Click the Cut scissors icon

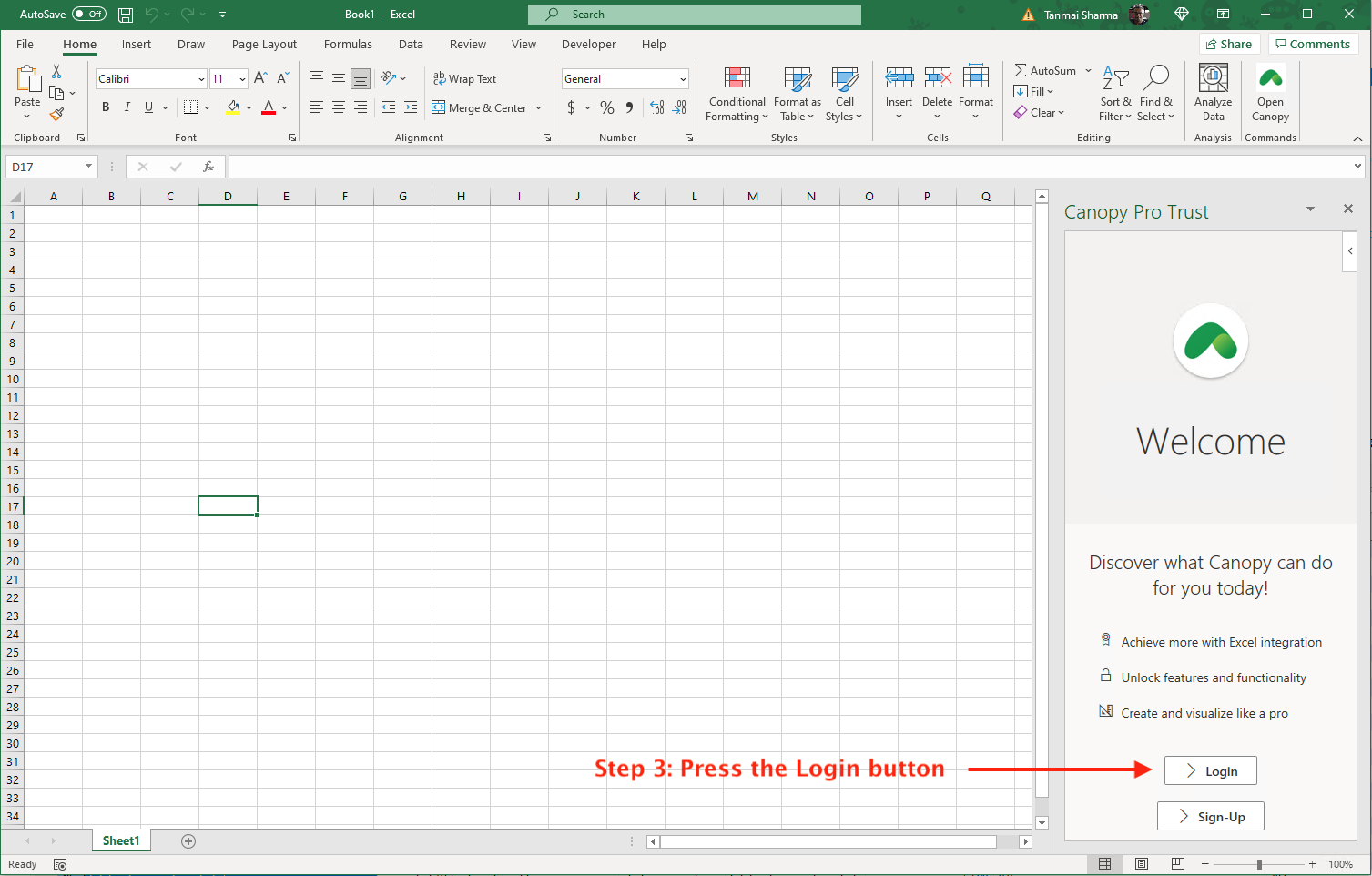[x=56, y=72]
